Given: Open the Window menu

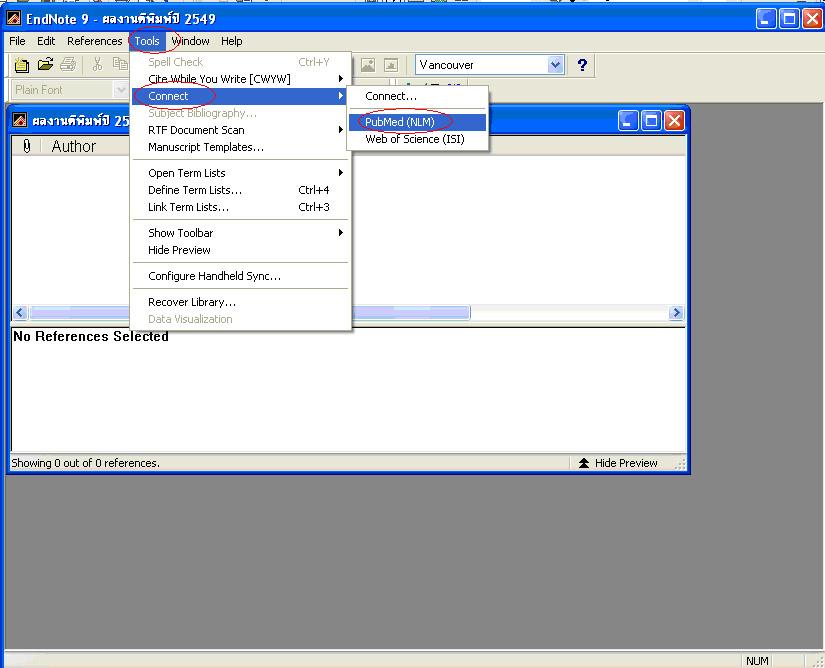Looking at the screenshot, I should coord(190,41).
